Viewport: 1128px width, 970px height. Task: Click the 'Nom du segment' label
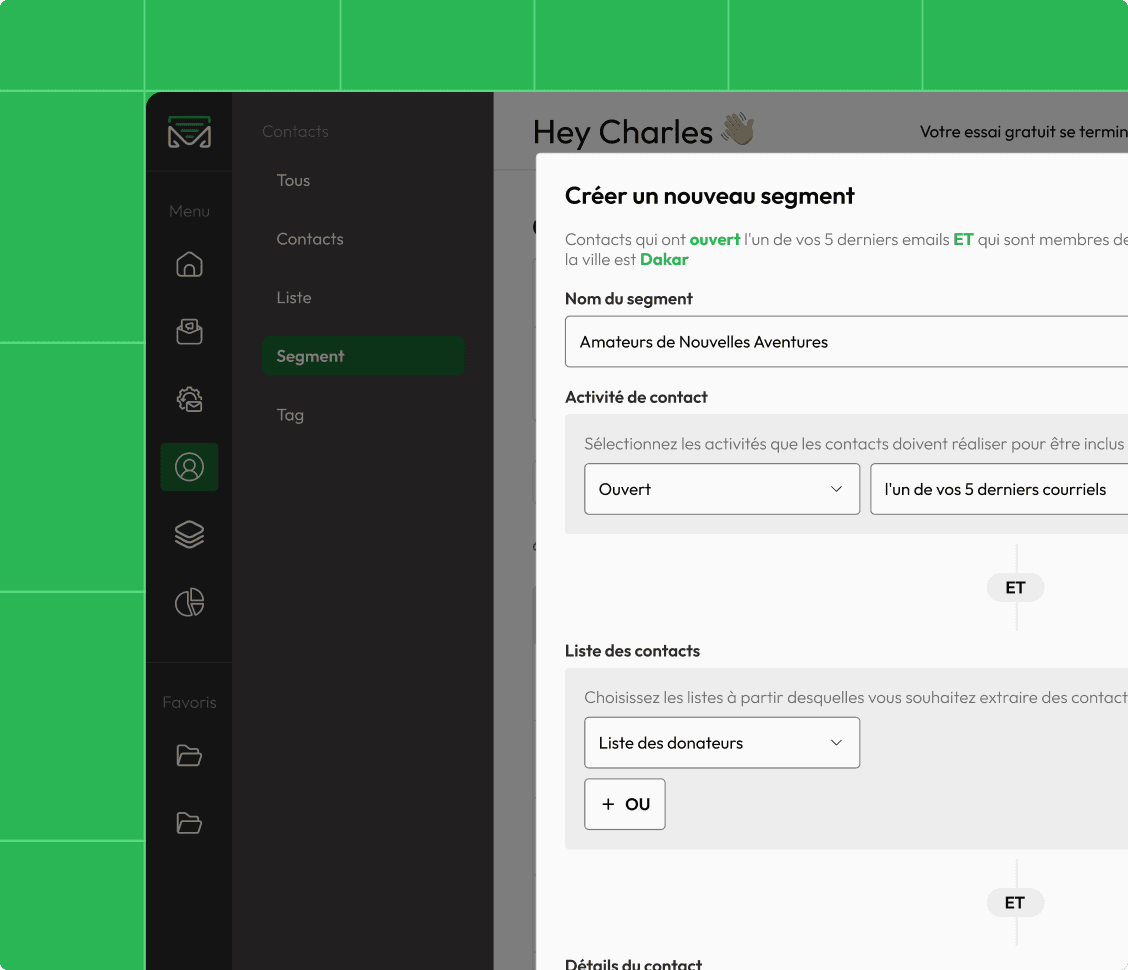click(629, 299)
